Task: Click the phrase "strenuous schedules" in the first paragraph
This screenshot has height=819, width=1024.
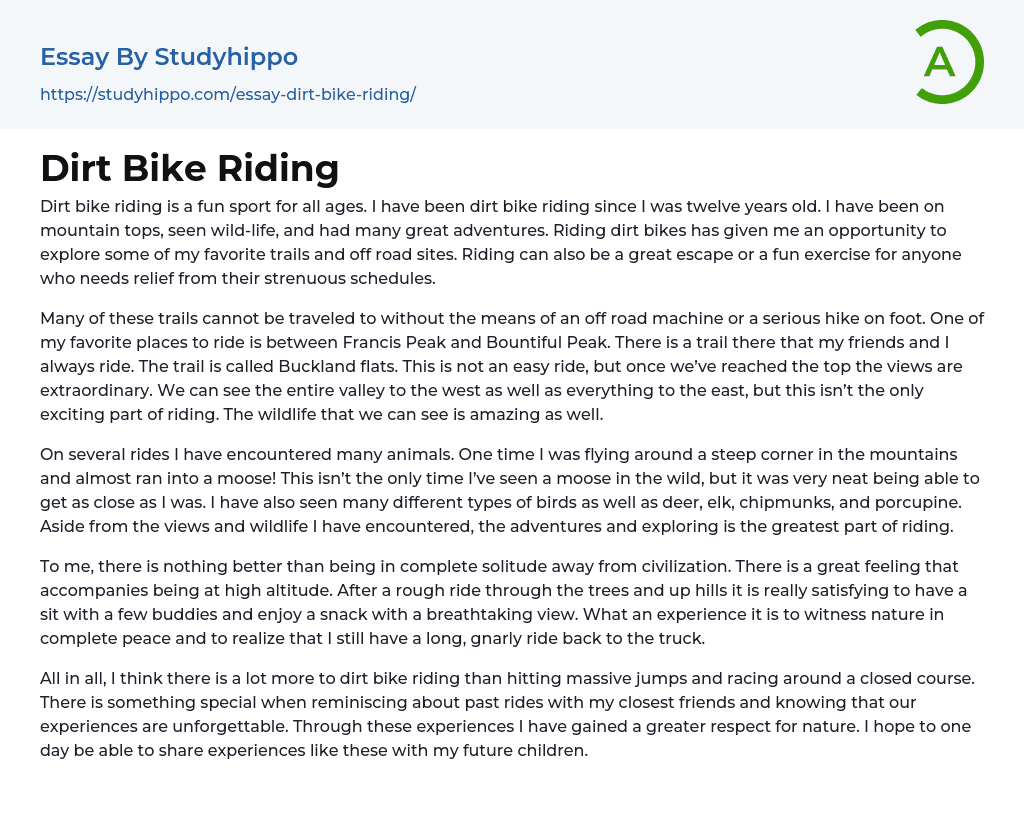Action: coord(356,278)
